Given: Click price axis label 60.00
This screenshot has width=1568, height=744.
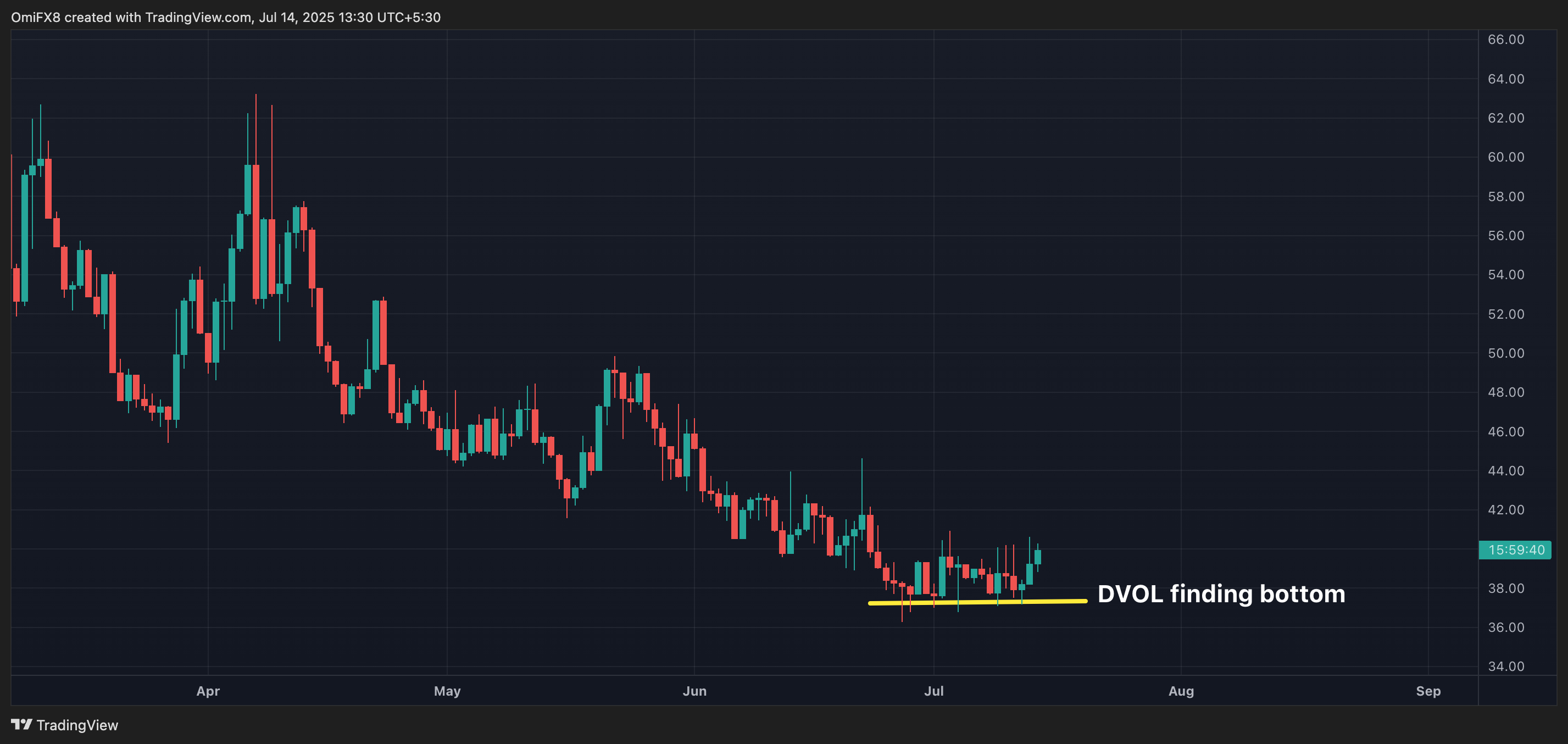Looking at the screenshot, I should tap(1506, 157).
